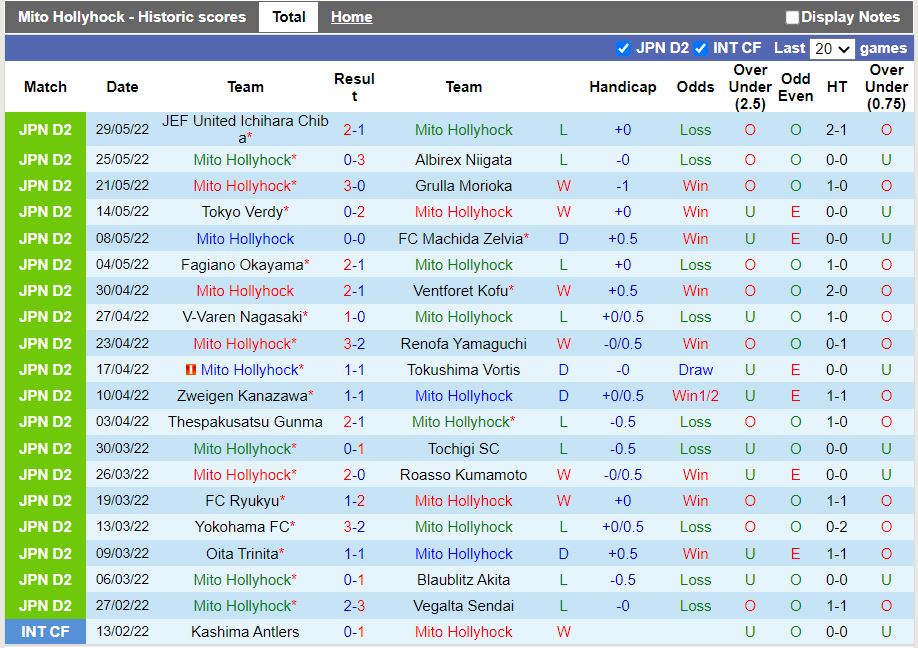The height and width of the screenshot is (648, 918).
Task: Click the 0-0 score against FC Machida Zelvia
Action: 354,239
